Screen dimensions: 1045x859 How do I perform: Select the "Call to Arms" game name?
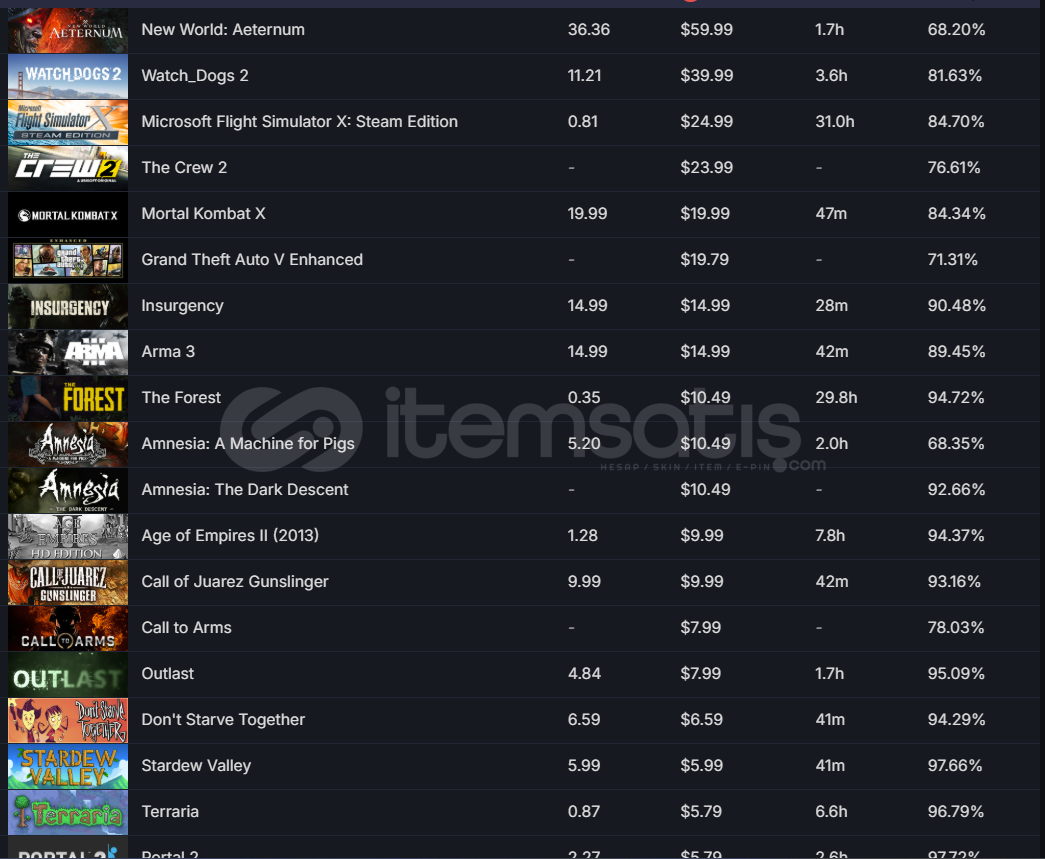click(187, 627)
